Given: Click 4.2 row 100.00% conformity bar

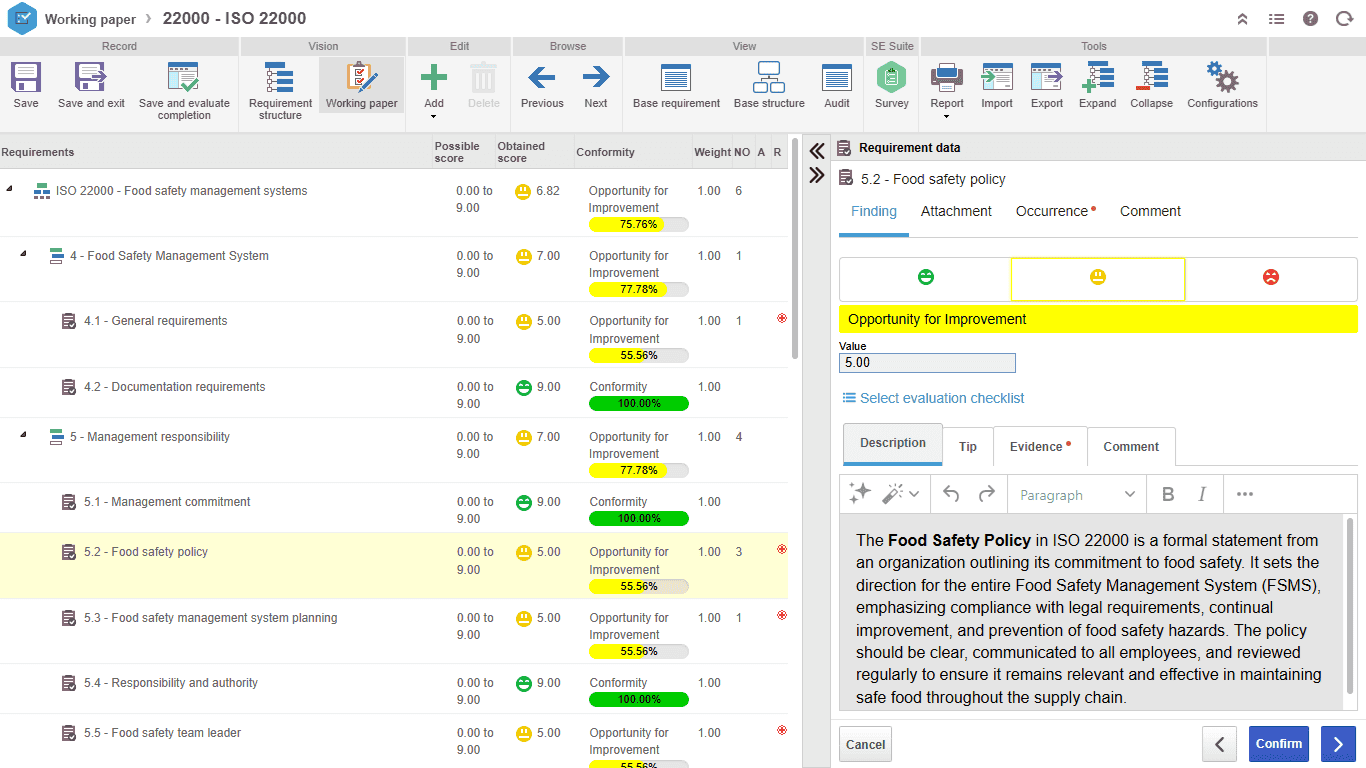Looking at the screenshot, I should (x=639, y=403).
